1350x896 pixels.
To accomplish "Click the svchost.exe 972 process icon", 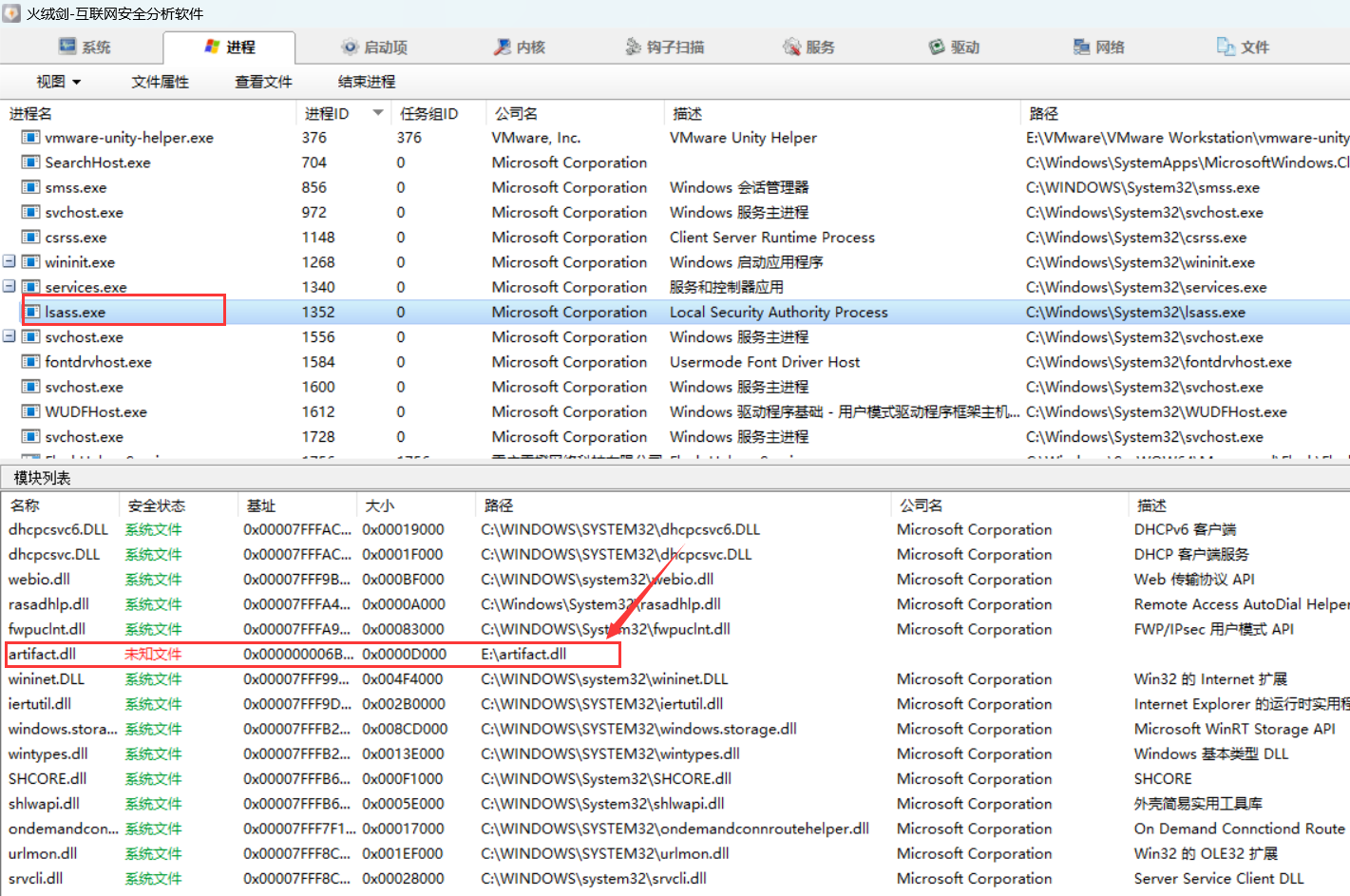I will 30,212.
